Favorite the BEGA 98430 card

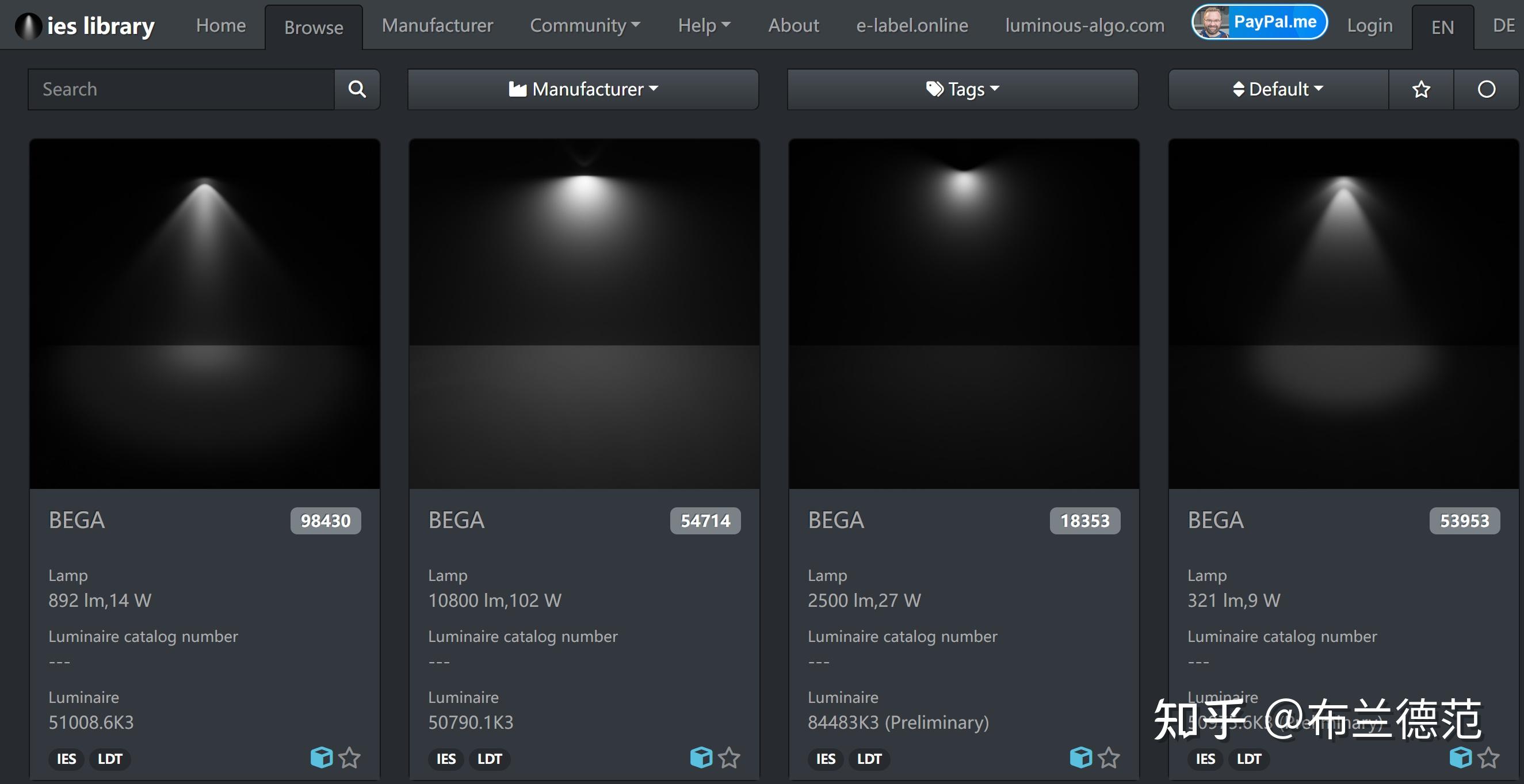350,758
